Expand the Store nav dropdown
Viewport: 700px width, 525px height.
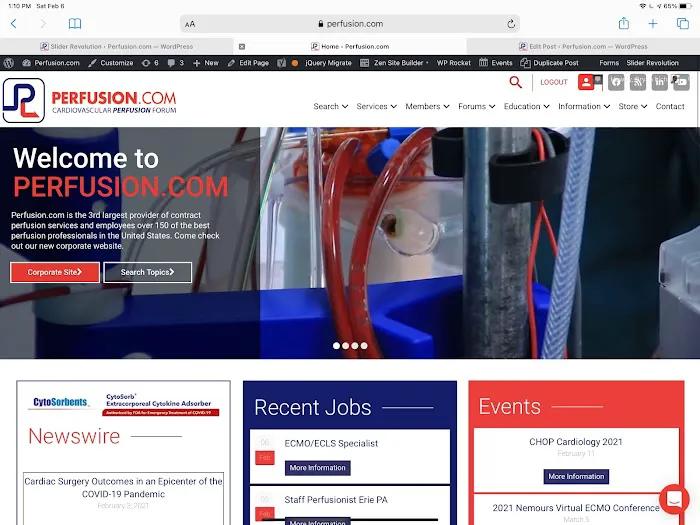coord(633,106)
